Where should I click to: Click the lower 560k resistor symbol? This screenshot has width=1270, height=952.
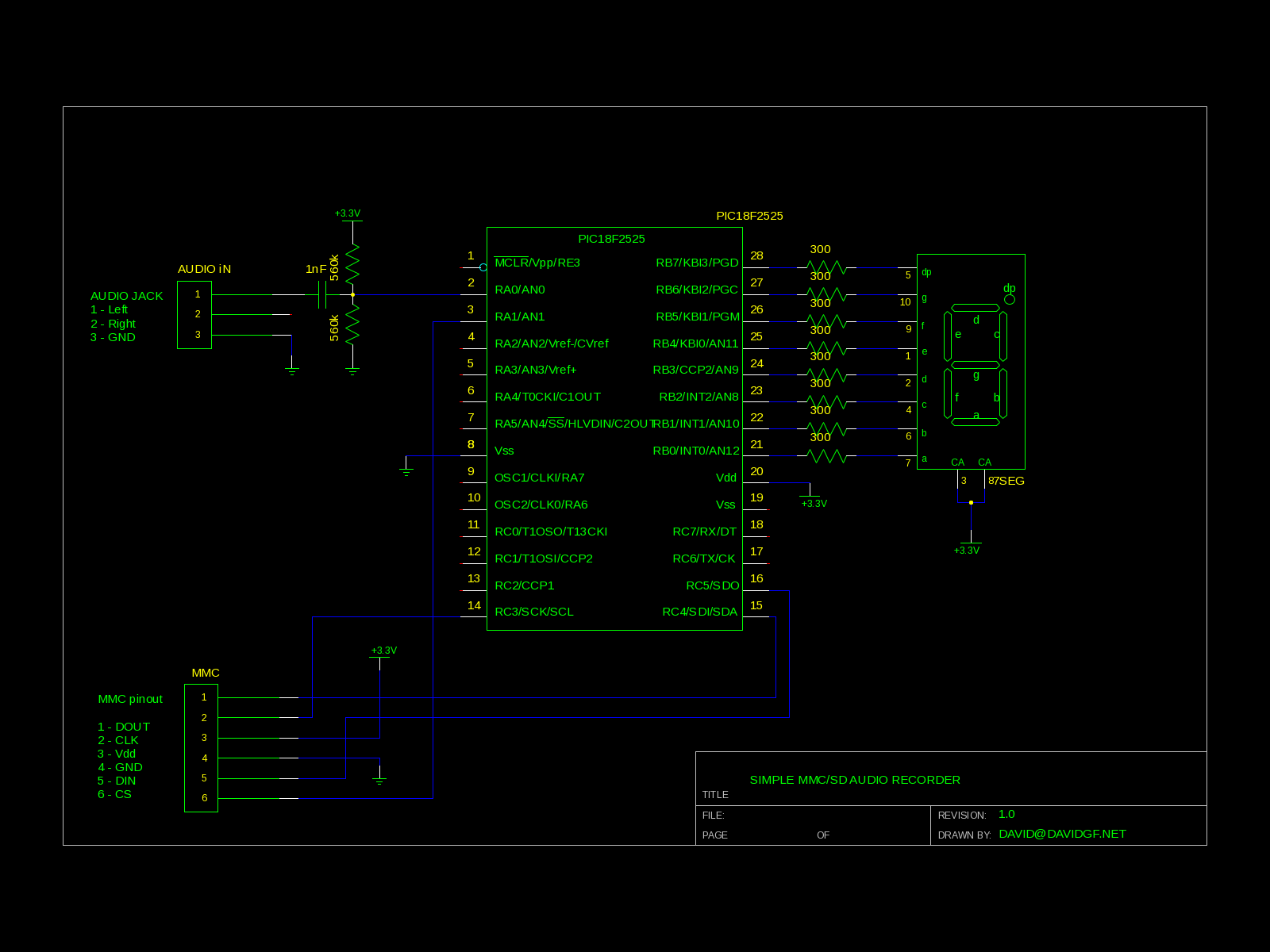coord(352,324)
